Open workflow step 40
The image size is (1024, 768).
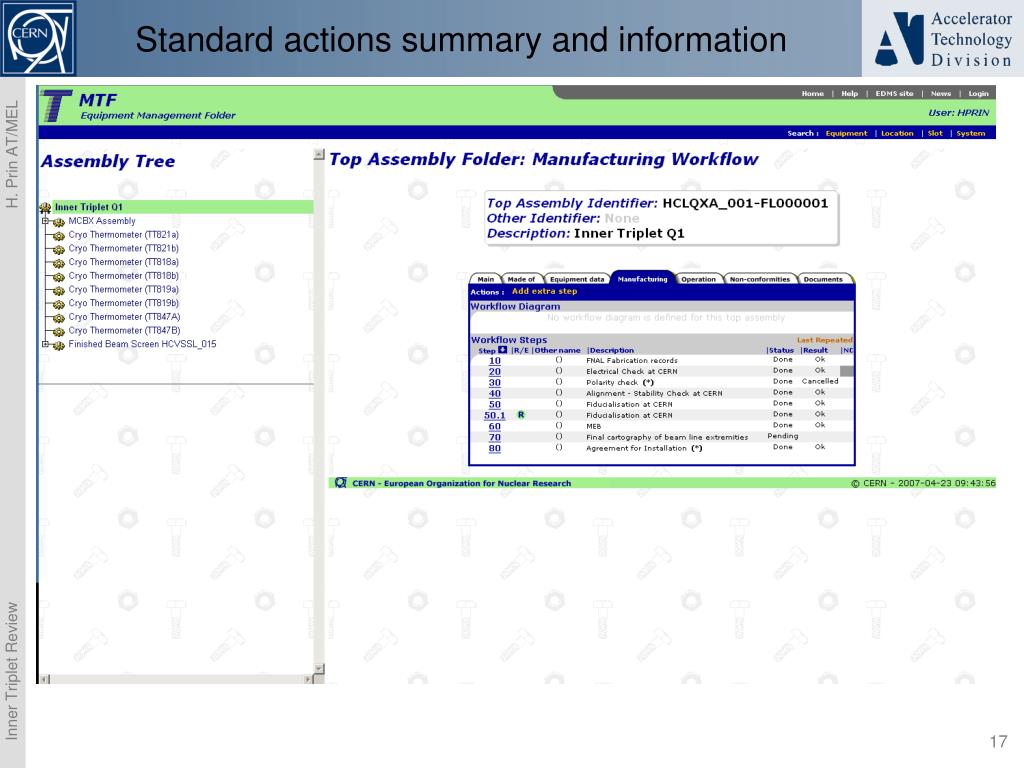point(494,393)
